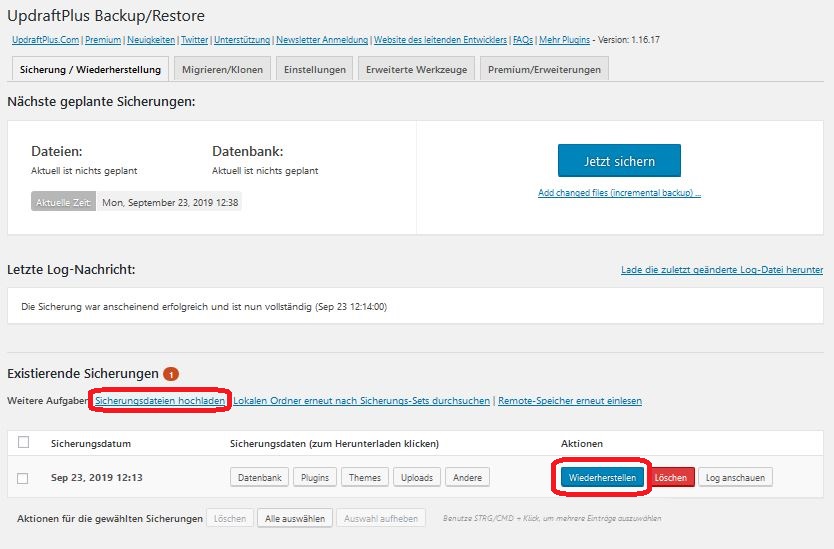Select the Sicherung / Wiederherstellung tab

click(90, 70)
